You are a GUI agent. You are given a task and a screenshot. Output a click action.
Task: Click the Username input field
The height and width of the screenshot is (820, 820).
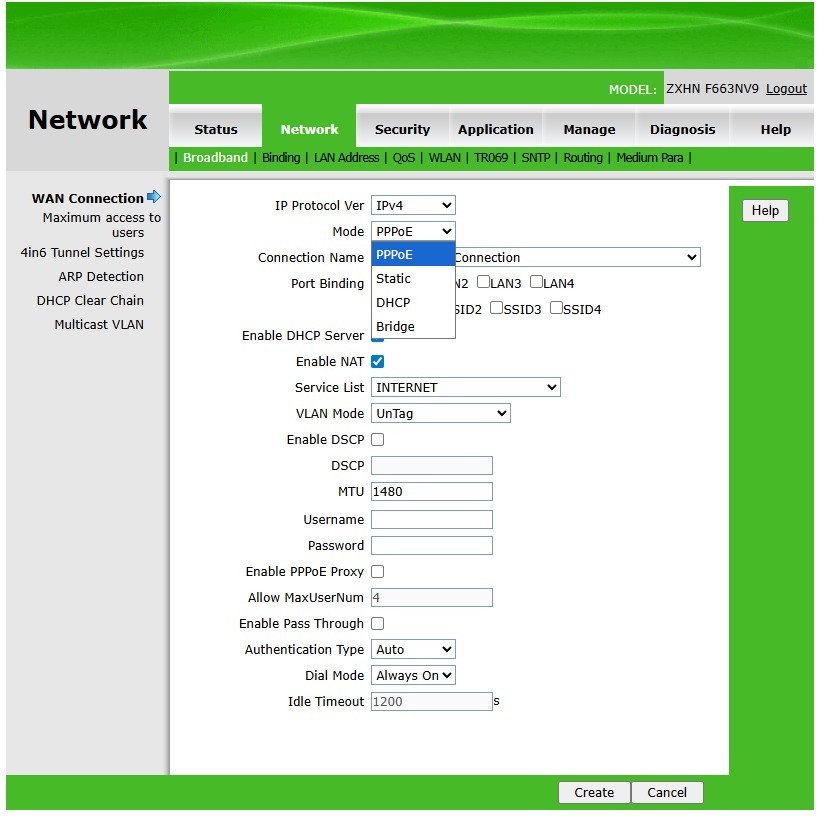[x=431, y=520]
